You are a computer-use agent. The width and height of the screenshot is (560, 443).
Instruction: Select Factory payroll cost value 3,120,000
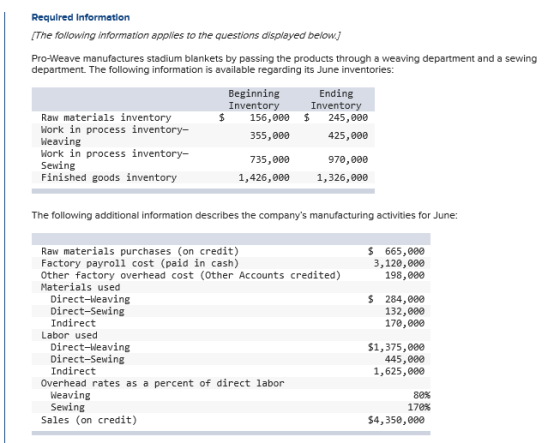399,263
